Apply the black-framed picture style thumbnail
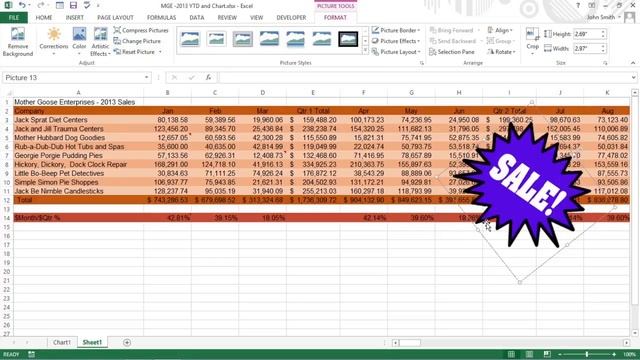This screenshot has height=360, width=640. point(348,39)
